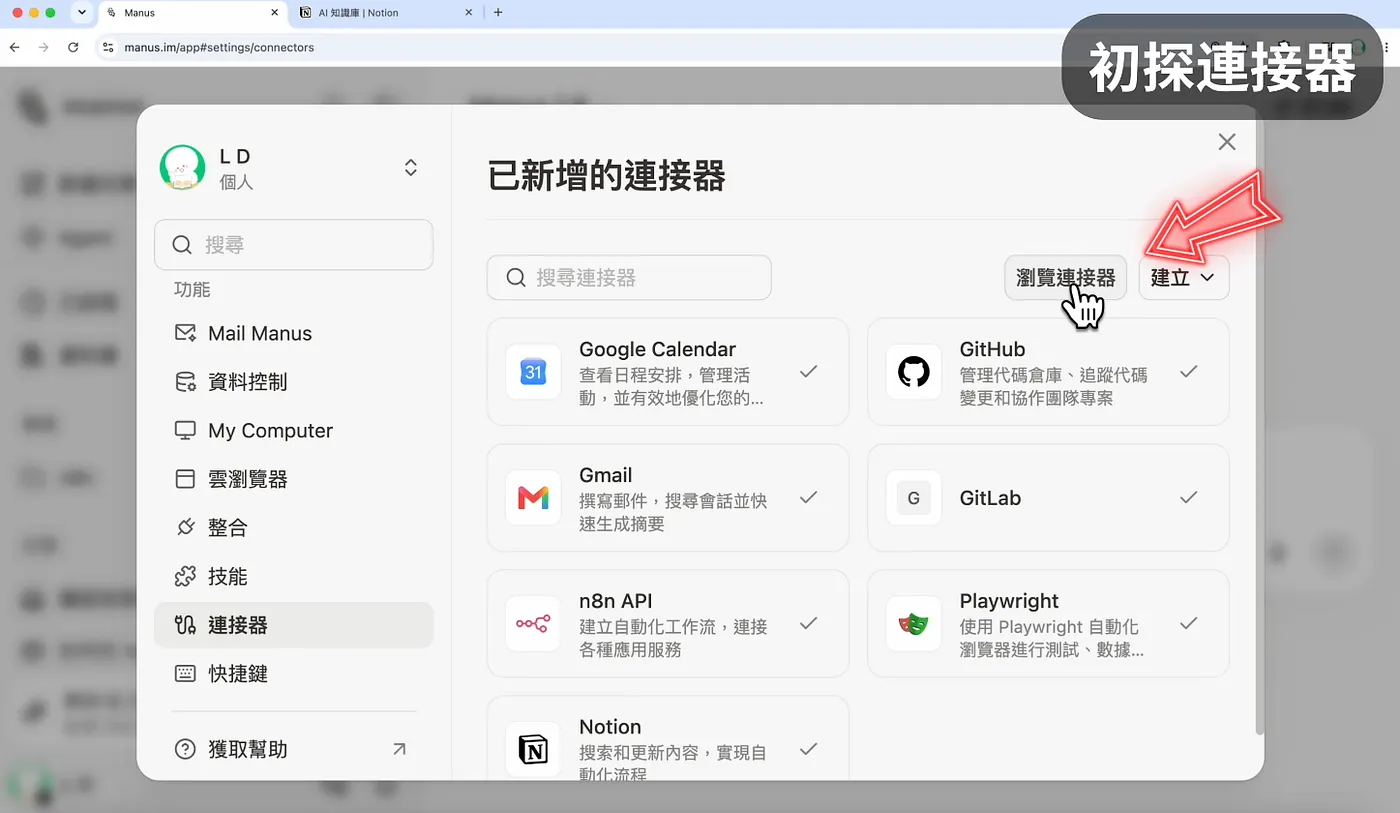Click the Chrome address bar URL
Viewport: 1400px width, 813px height.
pyautogui.click(x=219, y=47)
